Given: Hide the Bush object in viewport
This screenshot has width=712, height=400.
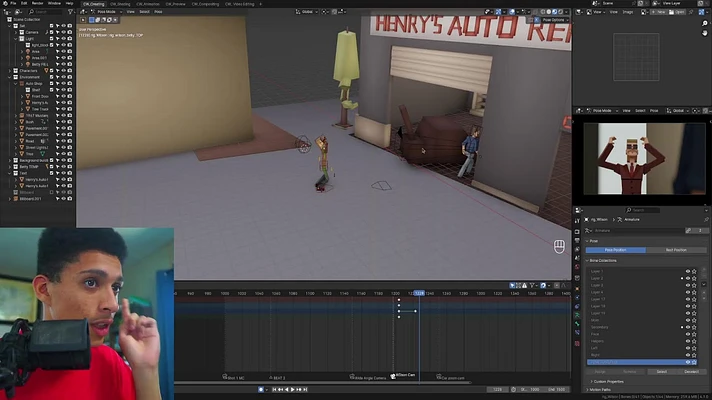Looking at the screenshot, I should (64, 122).
